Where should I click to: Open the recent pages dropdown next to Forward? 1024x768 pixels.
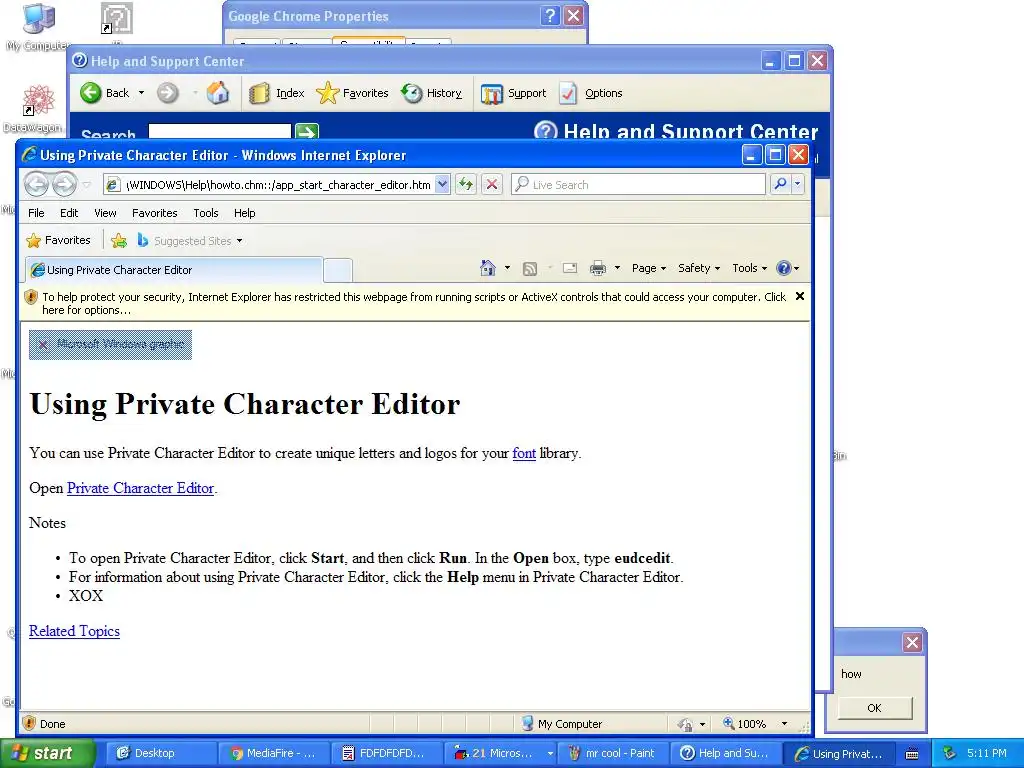point(88,185)
